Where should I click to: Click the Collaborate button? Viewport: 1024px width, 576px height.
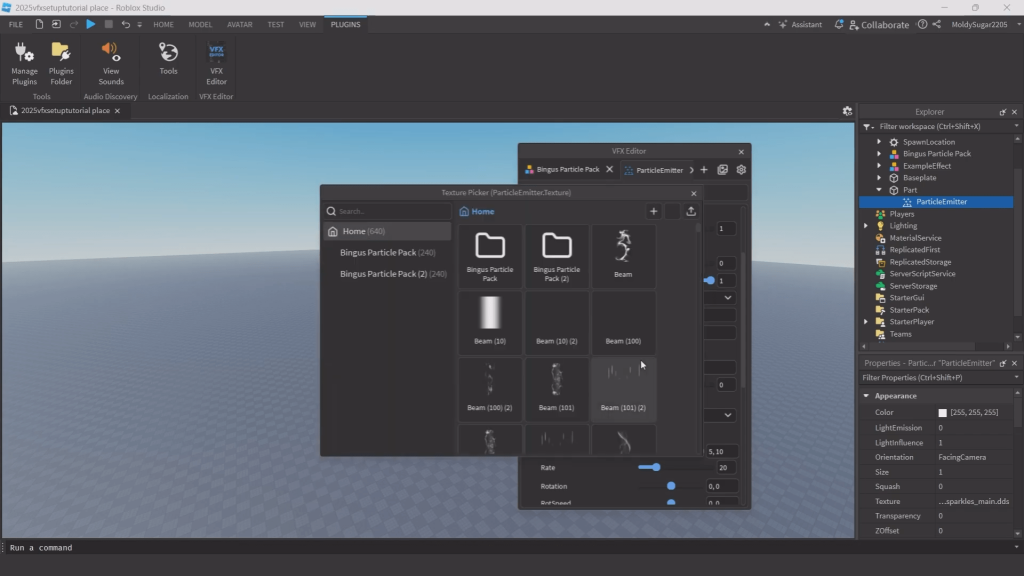pos(878,25)
